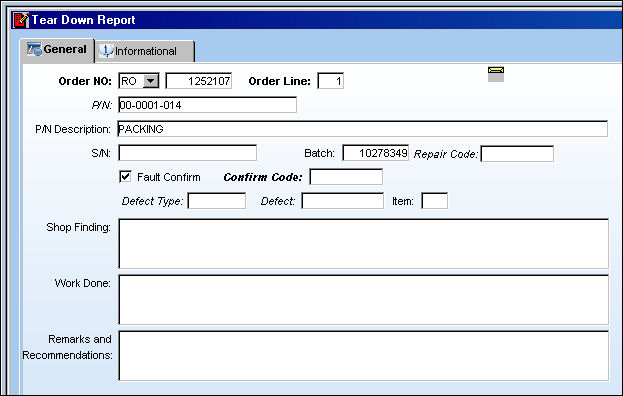Click inside the Shop Finding text area
The height and width of the screenshot is (396, 623).
(x=364, y=243)
